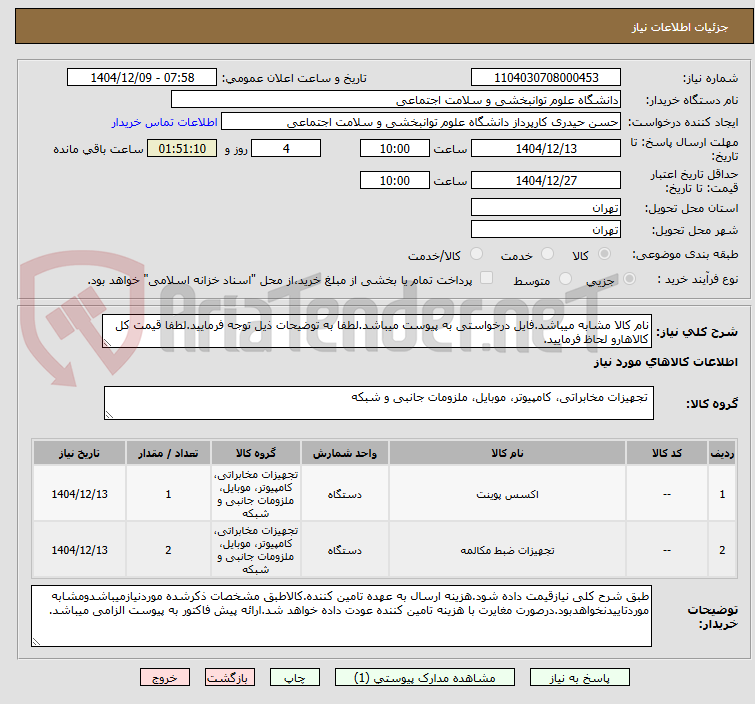
Task: Select the جزیی purchase type radio
Action: pos(629,279)
